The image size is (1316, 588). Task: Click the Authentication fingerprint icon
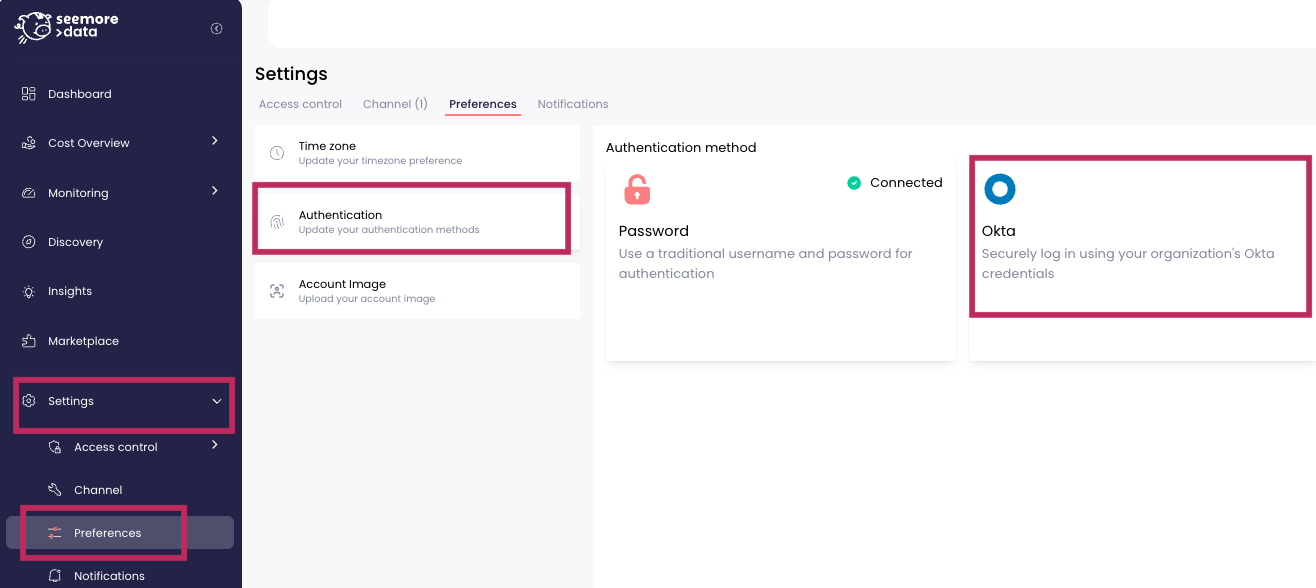tap(277, 222)
